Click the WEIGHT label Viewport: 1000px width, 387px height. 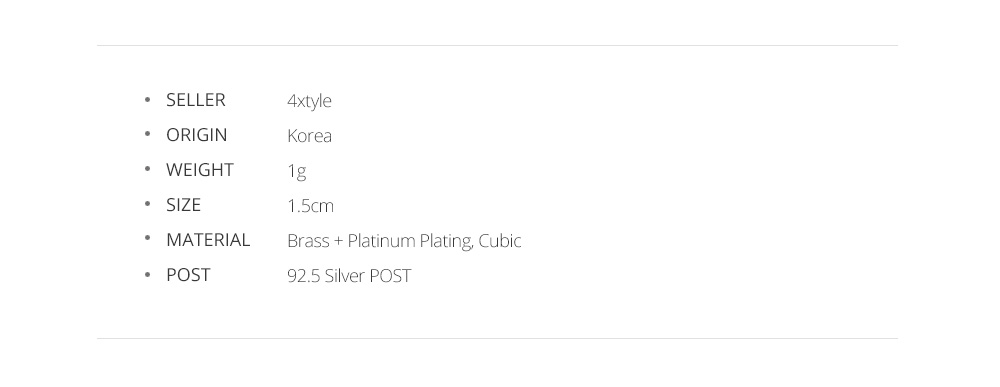(200, 170)
